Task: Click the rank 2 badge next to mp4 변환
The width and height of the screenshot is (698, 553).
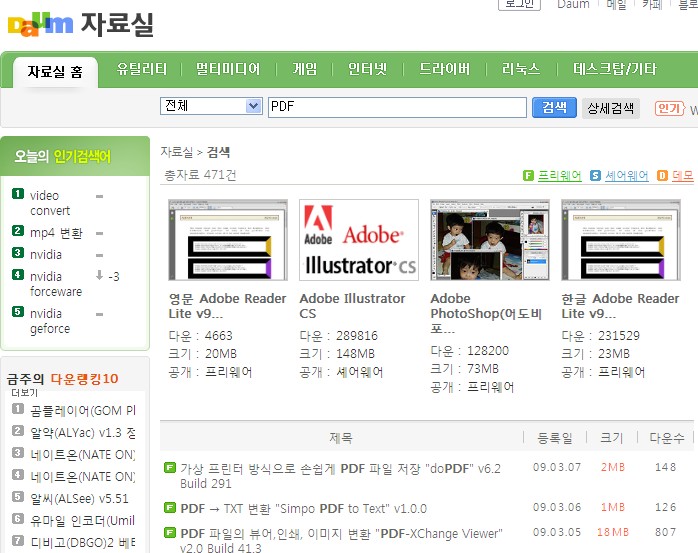Action: pos(18,231)
